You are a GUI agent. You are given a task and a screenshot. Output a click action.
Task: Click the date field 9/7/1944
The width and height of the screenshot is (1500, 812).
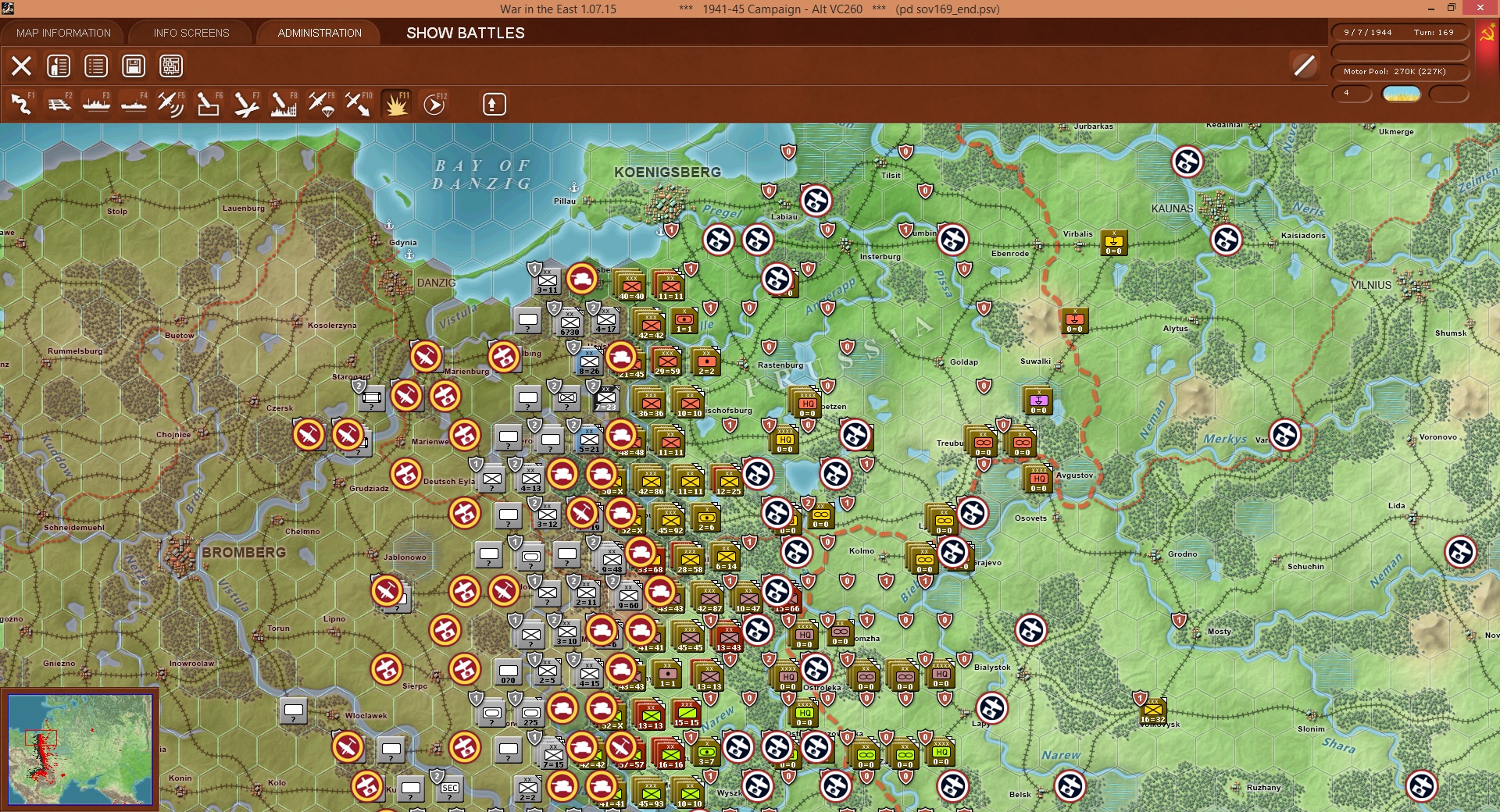click(x=1368, y=33)
